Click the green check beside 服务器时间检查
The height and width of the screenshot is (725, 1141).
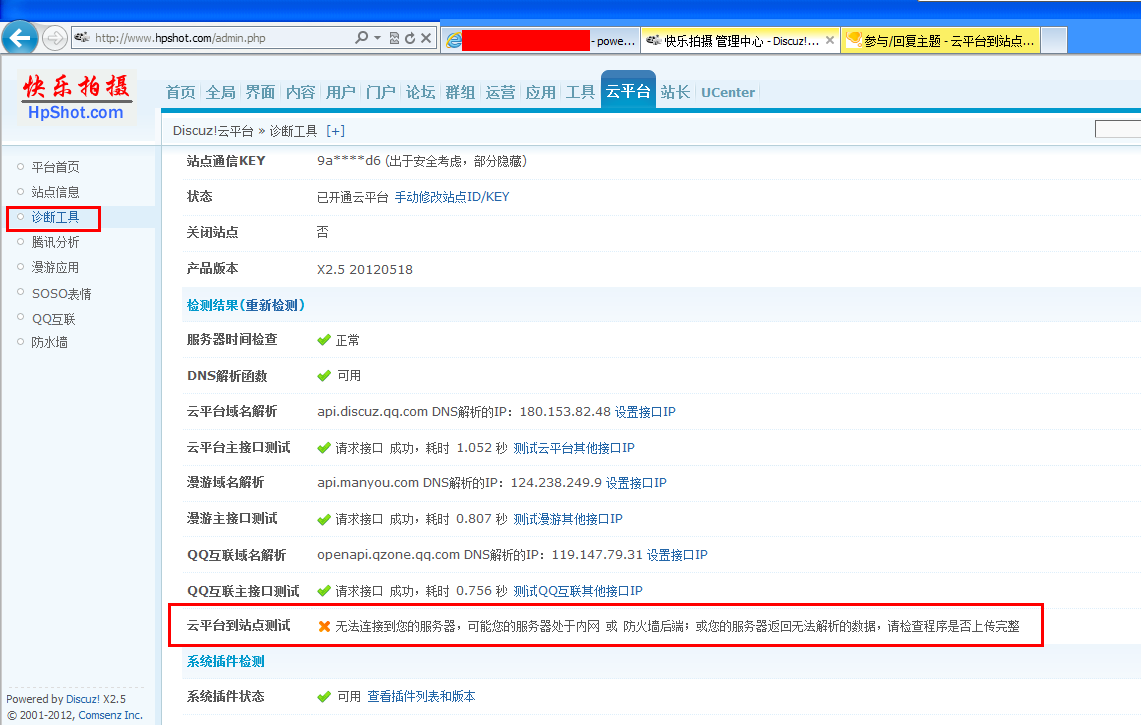tap(324, 340)
